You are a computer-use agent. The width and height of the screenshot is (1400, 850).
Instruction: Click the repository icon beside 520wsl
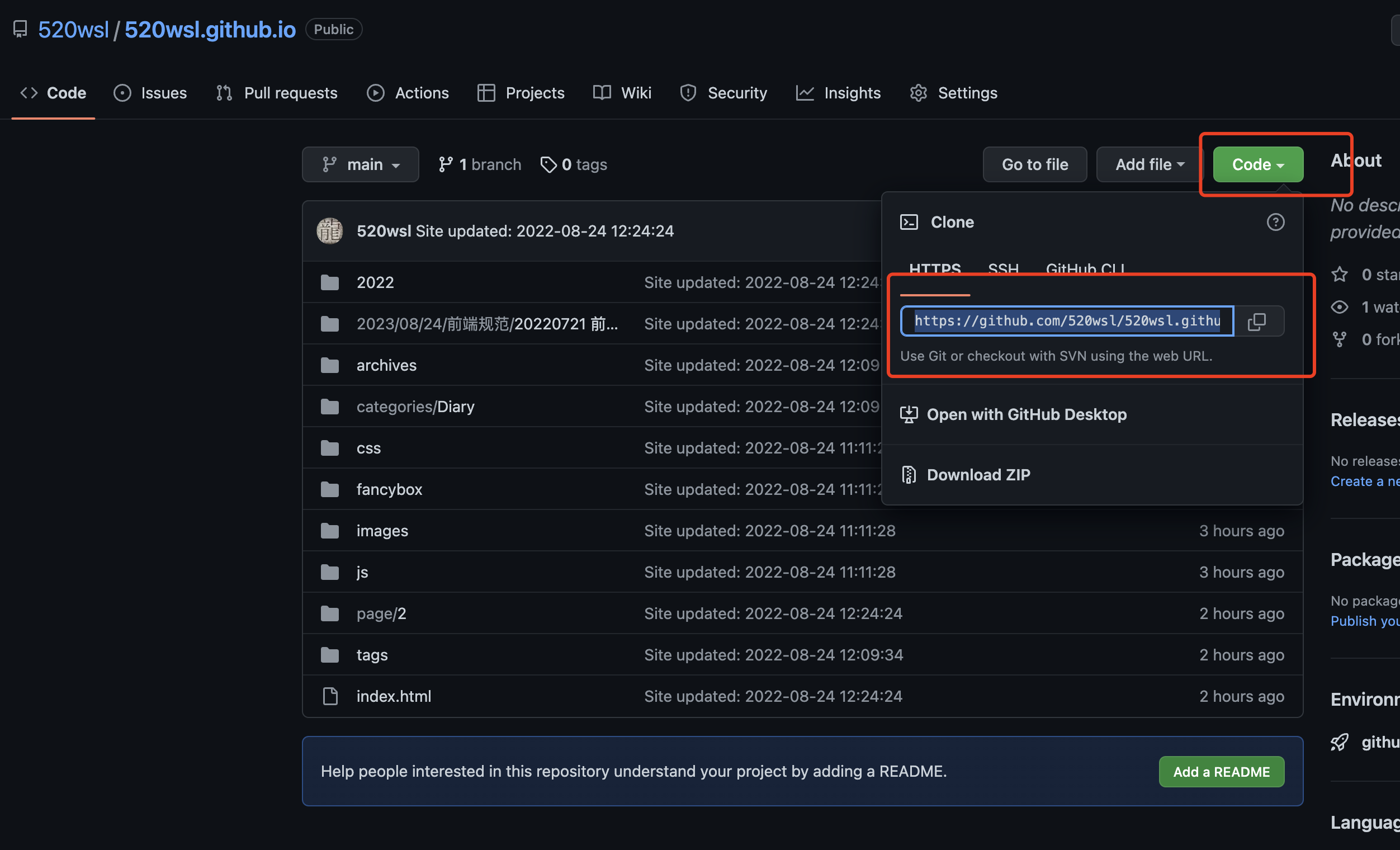[x=21, y=29]
